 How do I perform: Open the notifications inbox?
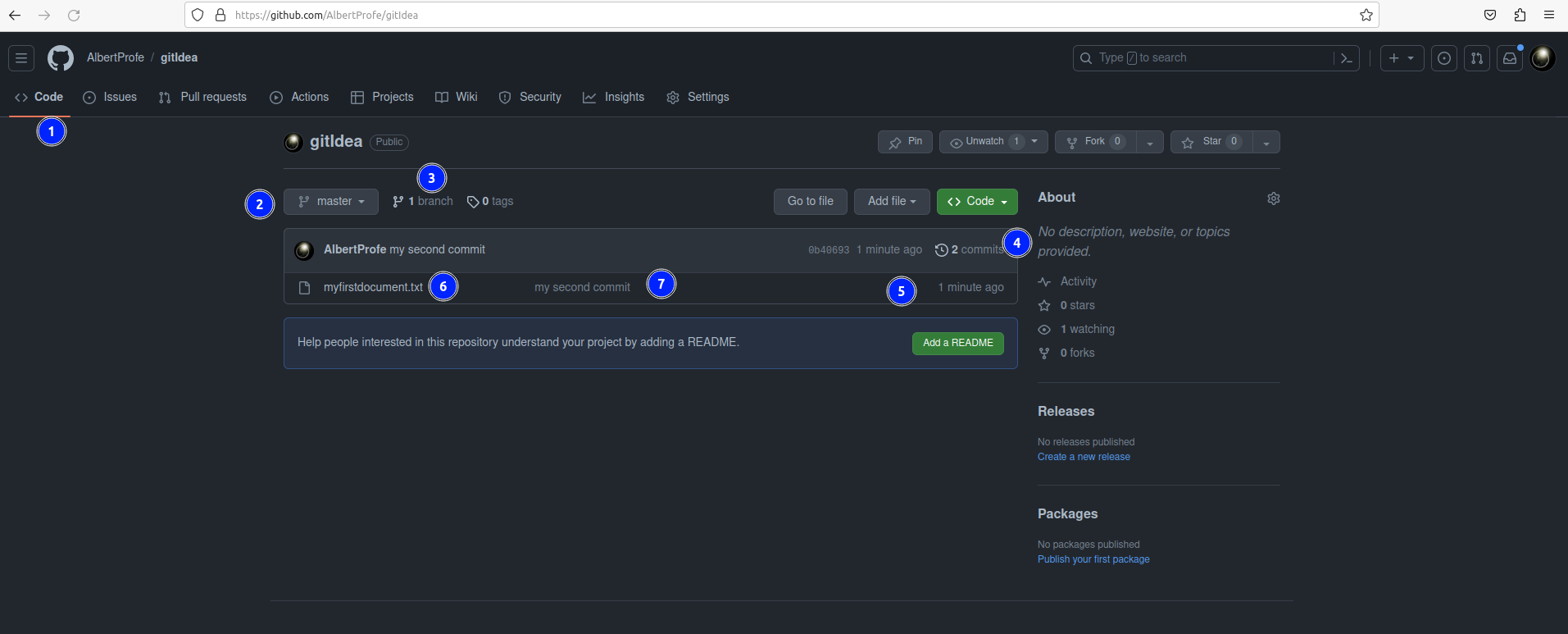1510,58
